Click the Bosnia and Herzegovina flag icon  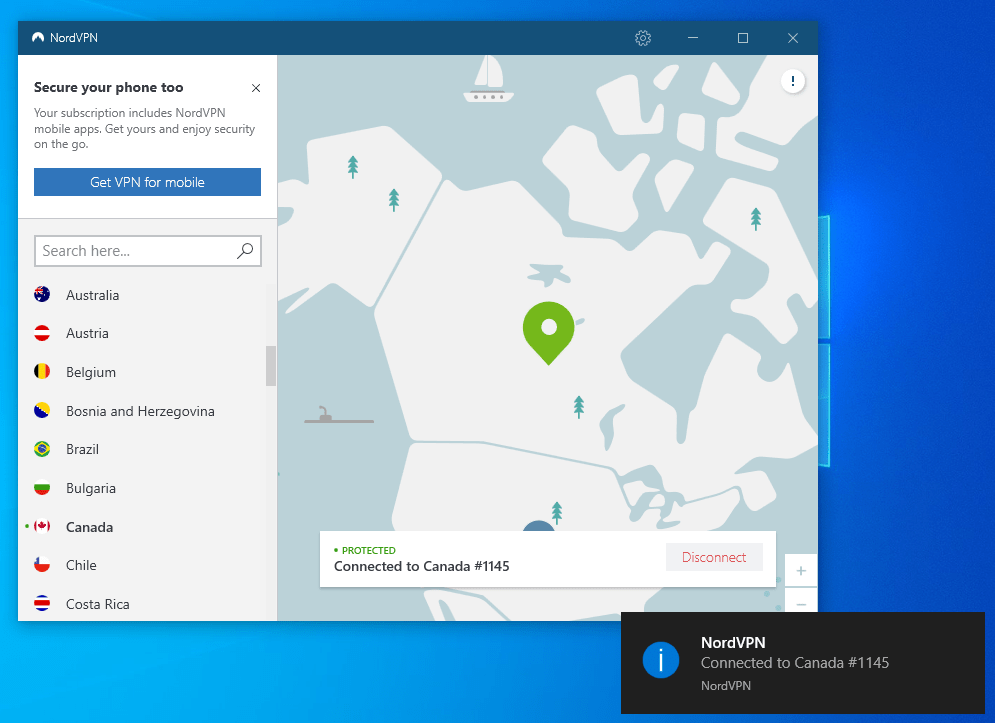(42, 411)
